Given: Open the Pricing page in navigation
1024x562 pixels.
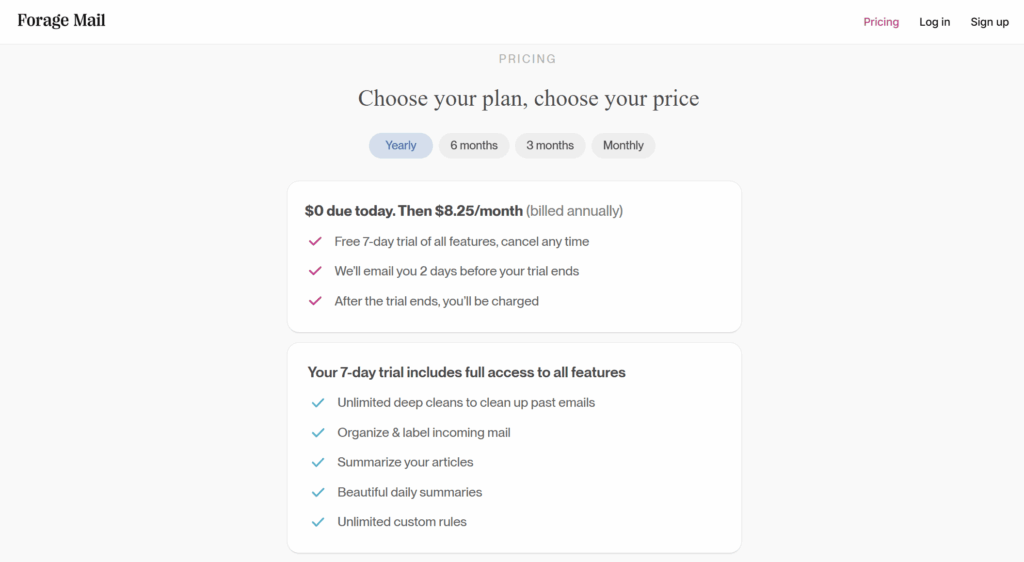Looking at the screenshot, I should click(881, 22).
